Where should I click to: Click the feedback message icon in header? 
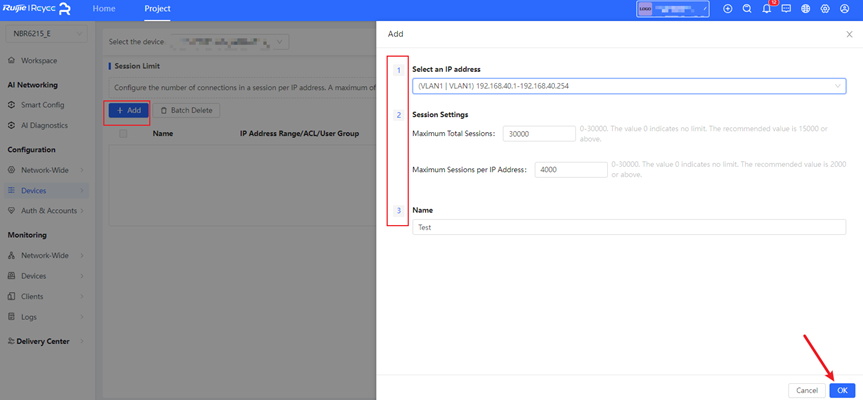786,9
